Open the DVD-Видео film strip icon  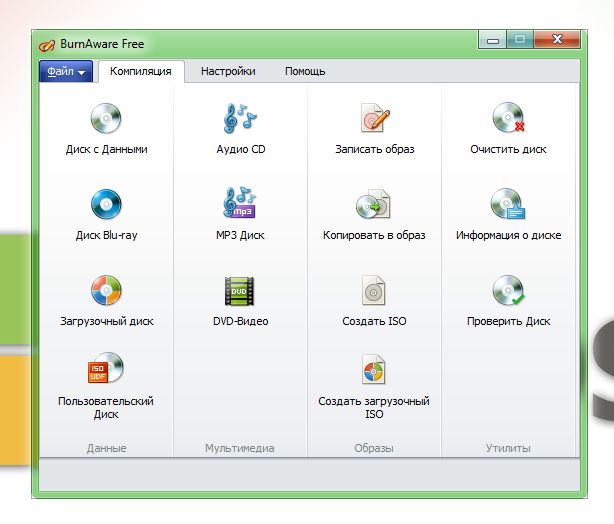point(240,291)
